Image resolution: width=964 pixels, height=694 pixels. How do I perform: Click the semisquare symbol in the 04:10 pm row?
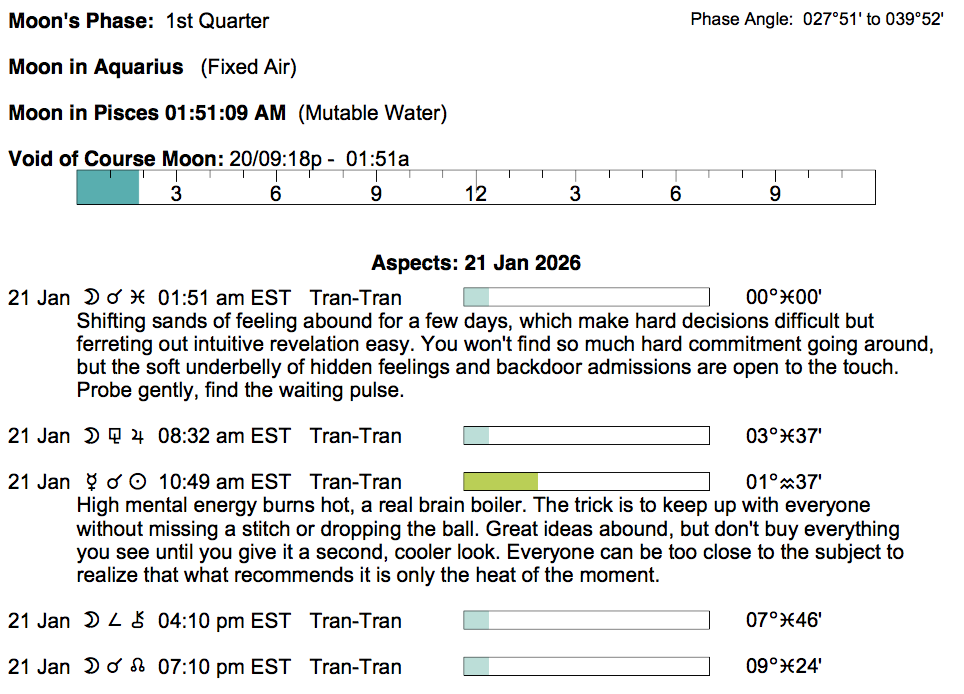pos(116,621)
